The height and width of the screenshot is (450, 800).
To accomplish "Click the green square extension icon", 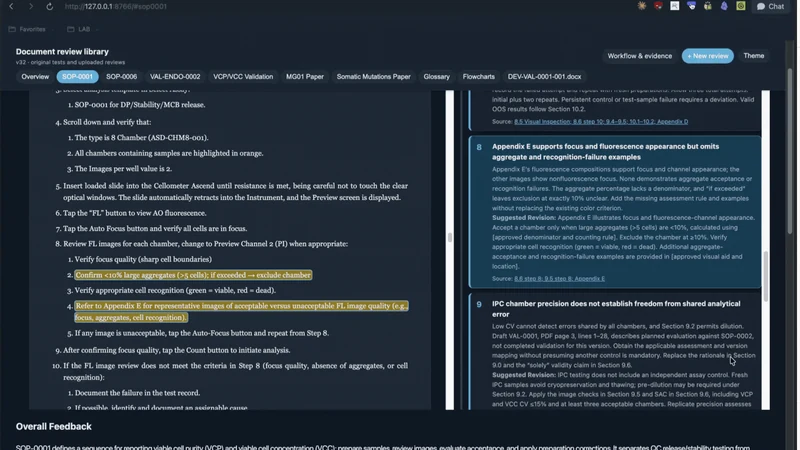I will tap(741, 6).
